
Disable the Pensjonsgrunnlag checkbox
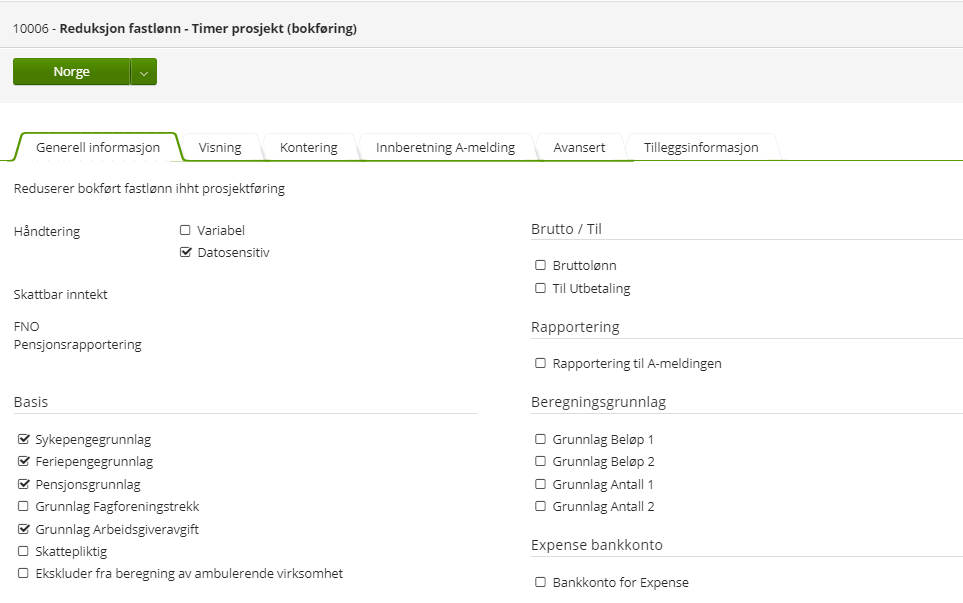pyautogui.click(x=23, y=484)
